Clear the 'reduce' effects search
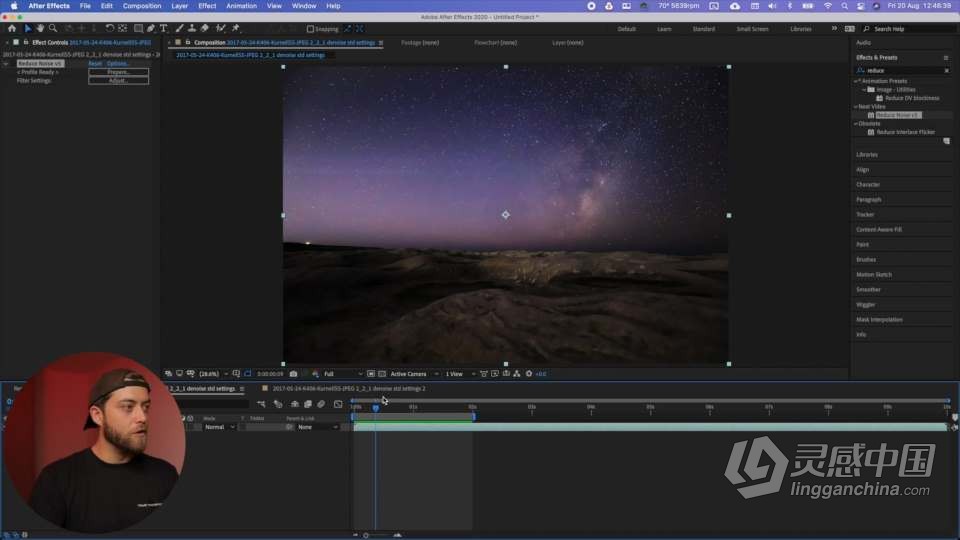The width and height of the screenshot is (960, 540). (947, 70)
